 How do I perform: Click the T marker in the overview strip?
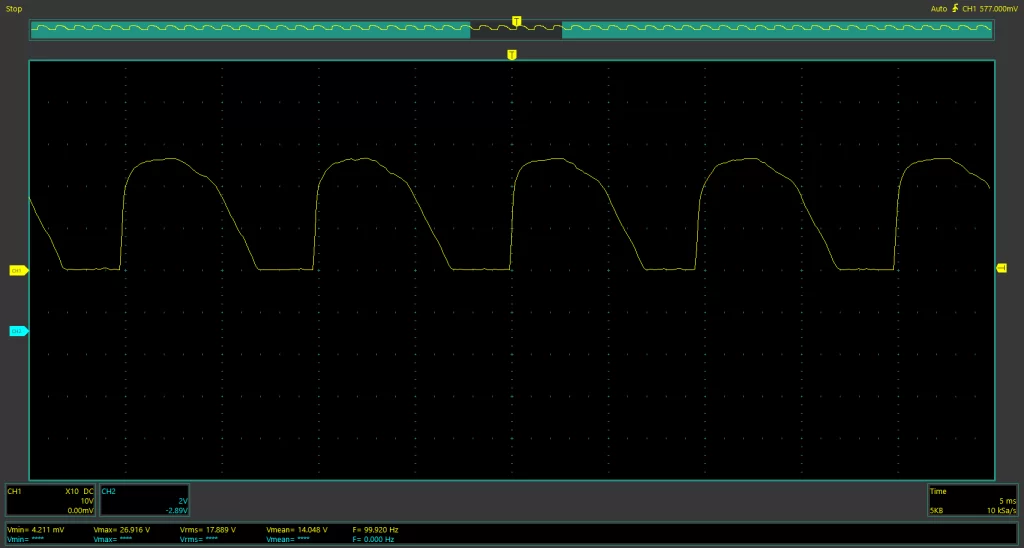tap(517, 22)
